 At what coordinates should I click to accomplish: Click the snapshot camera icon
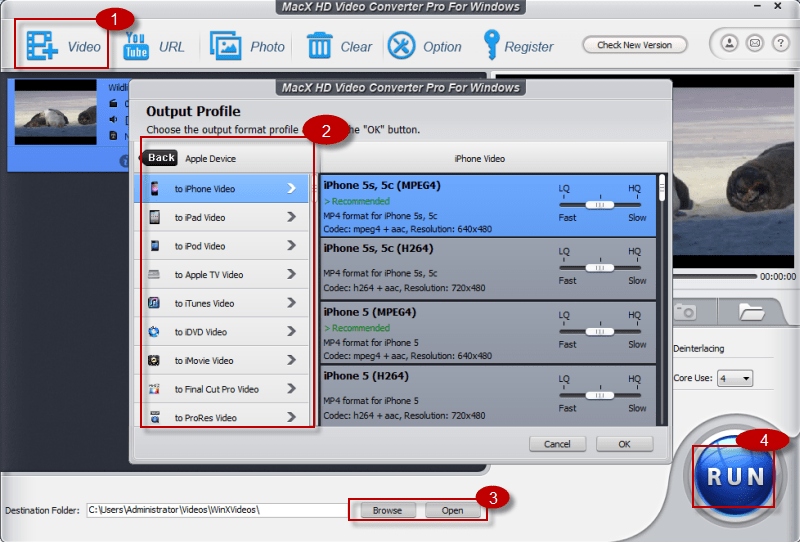(x=685, y=311)
